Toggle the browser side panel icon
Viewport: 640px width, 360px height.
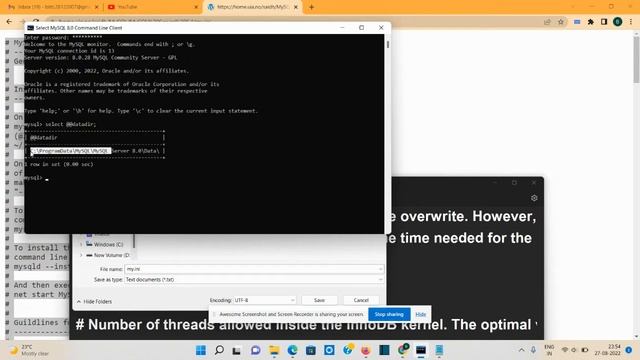[x=604, y=22]
